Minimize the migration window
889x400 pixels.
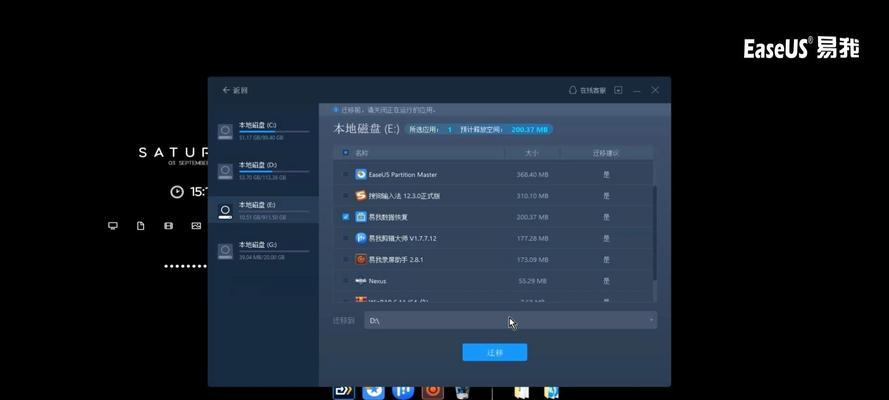[x=637, y=91]
